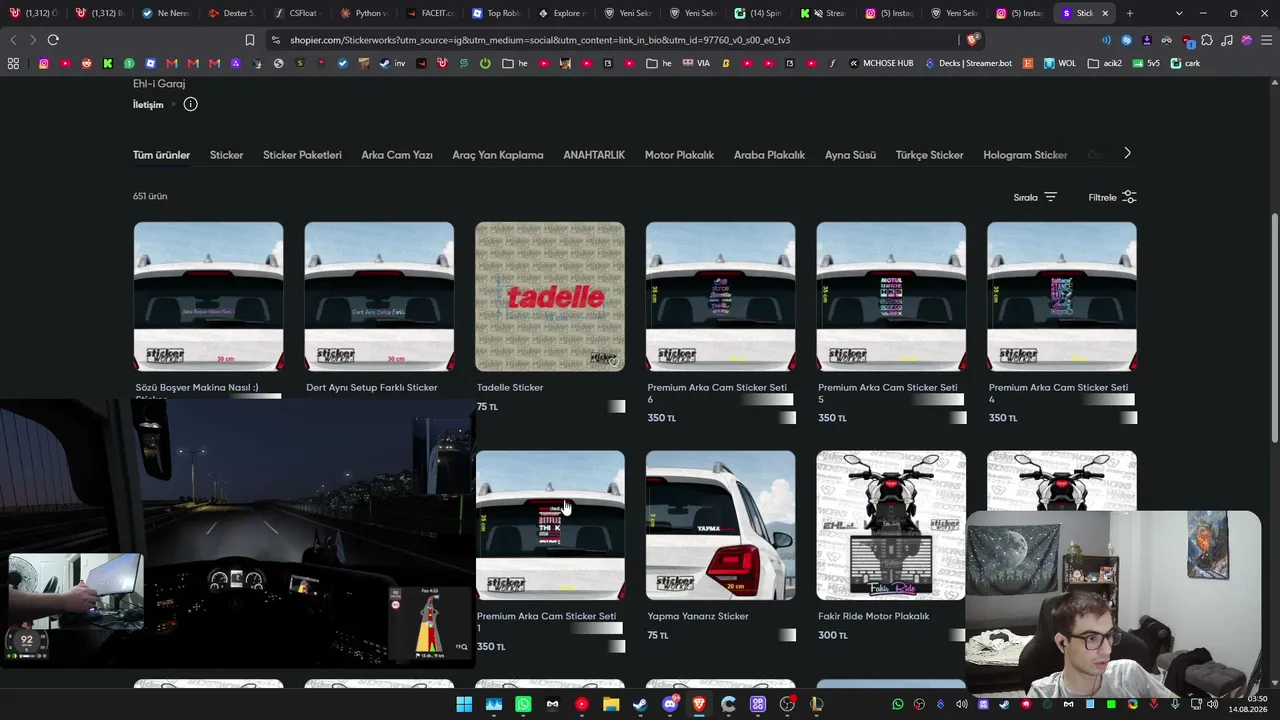Select the Arka Cam Yazı category
Image resolution: width=1280 pixels, height=720 pixels.
tap(397, 155)
